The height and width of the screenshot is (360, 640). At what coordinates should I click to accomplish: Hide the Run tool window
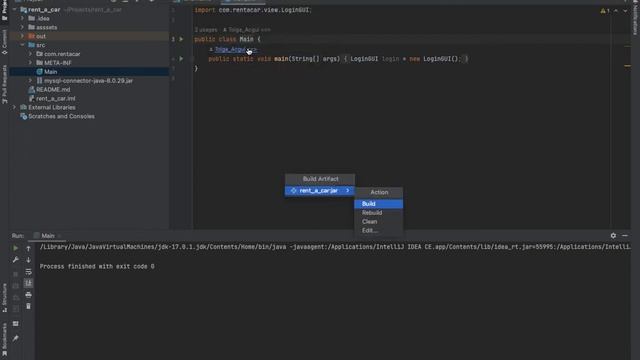(x=625, y=236)
